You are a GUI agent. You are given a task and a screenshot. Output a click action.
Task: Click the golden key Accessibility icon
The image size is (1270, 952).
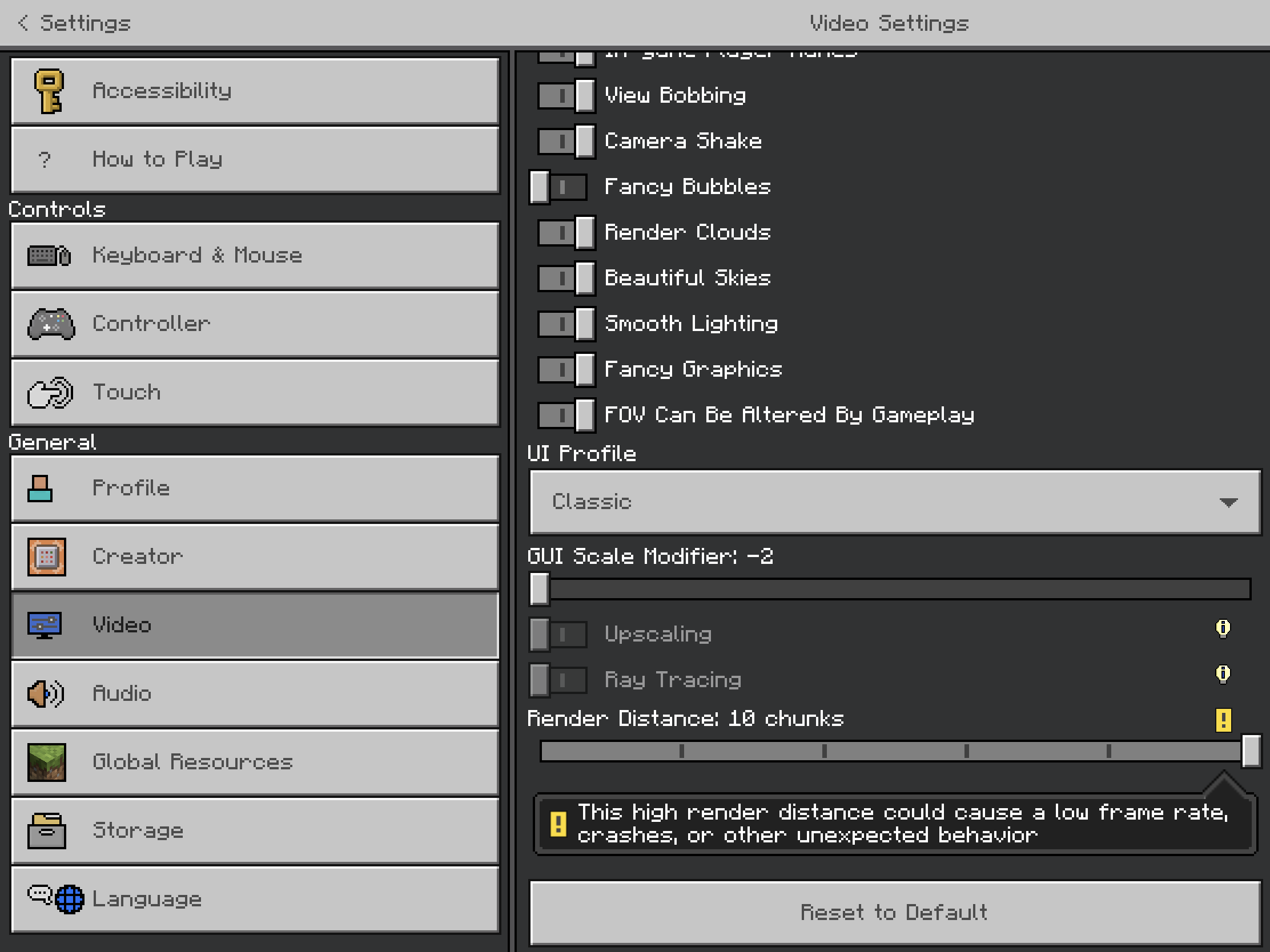[x=48, y=91]
